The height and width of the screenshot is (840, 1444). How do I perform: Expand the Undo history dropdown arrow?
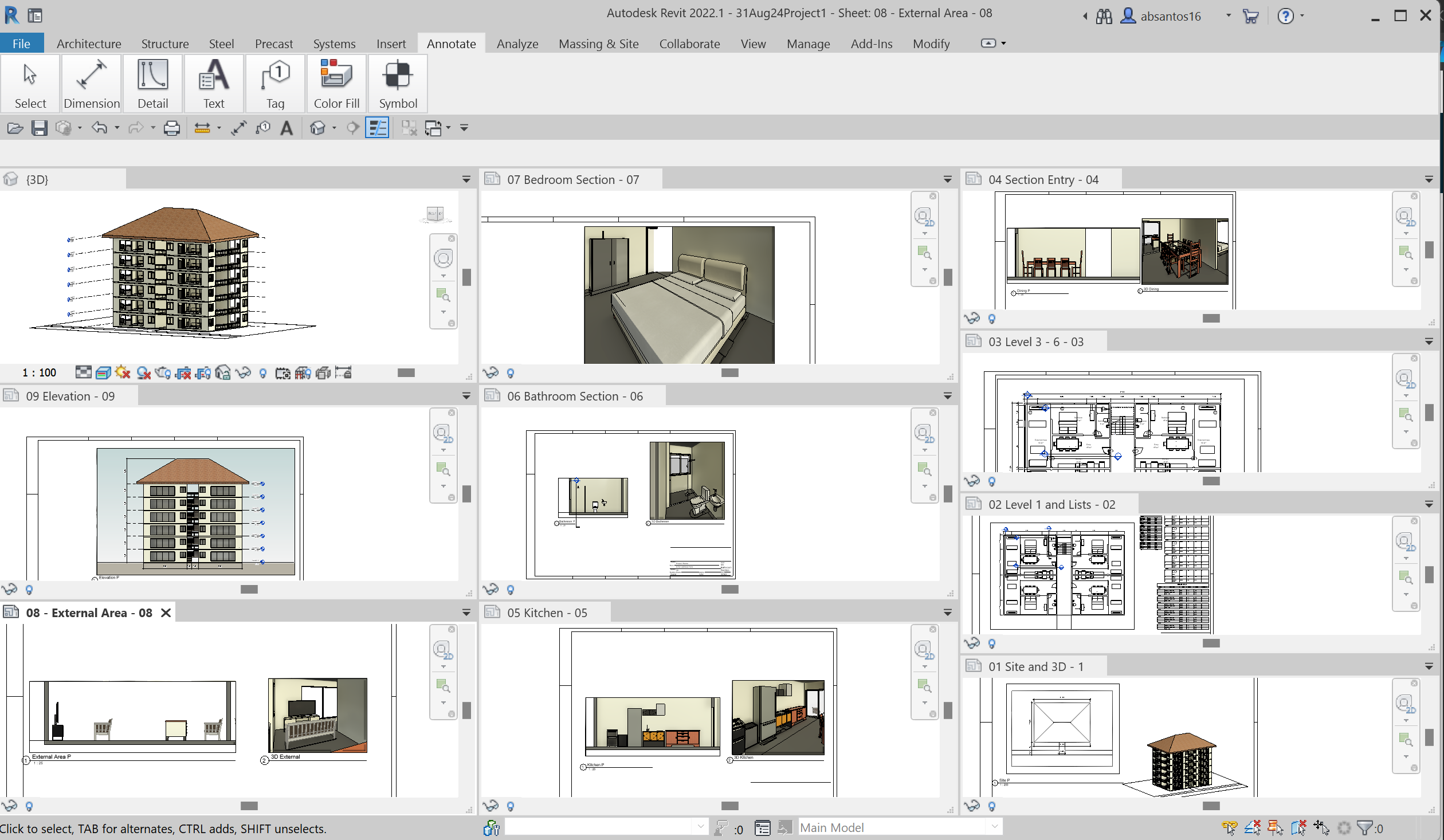click(117, 128)
